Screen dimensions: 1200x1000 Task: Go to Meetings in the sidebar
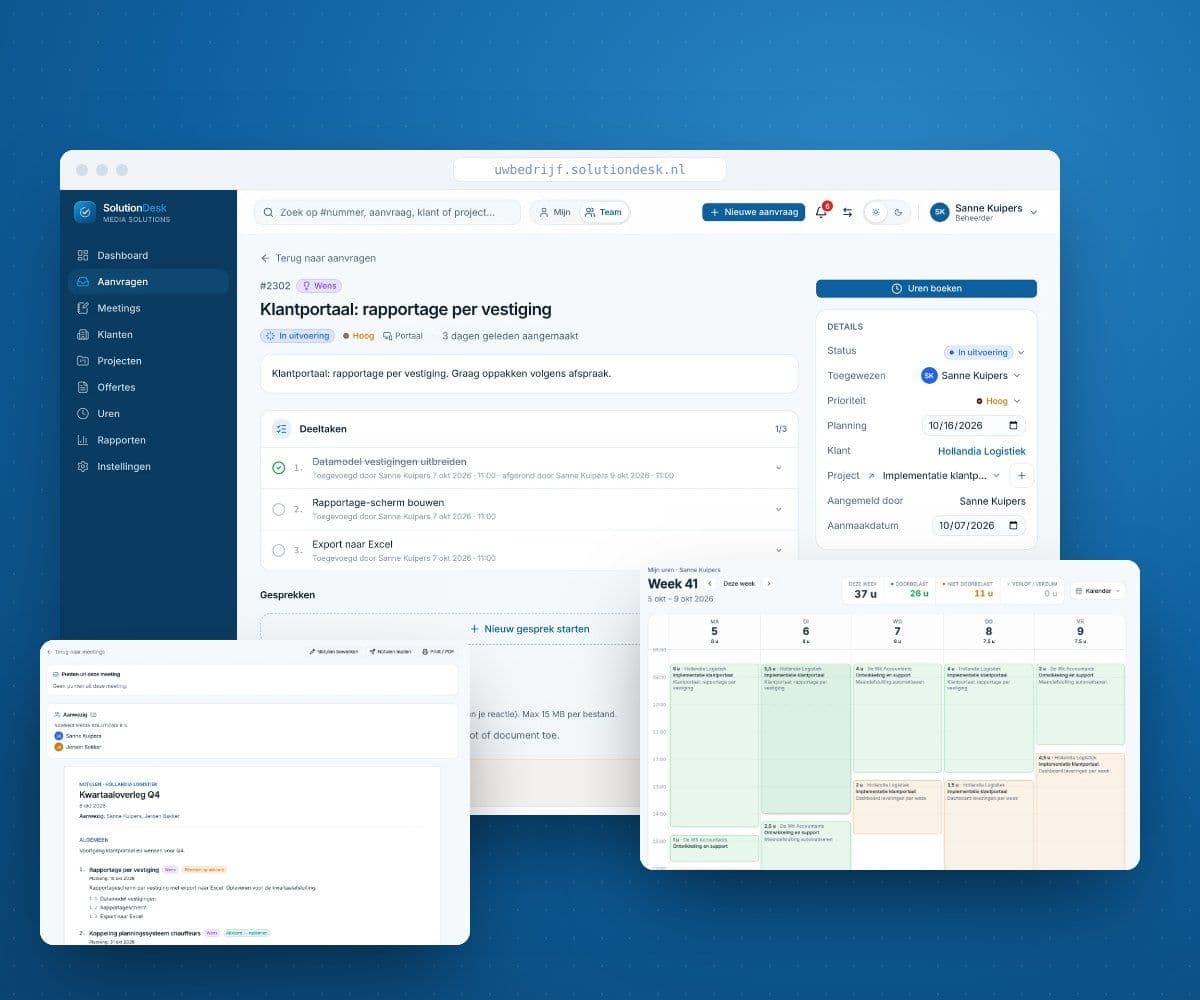[x=148, y=308]
